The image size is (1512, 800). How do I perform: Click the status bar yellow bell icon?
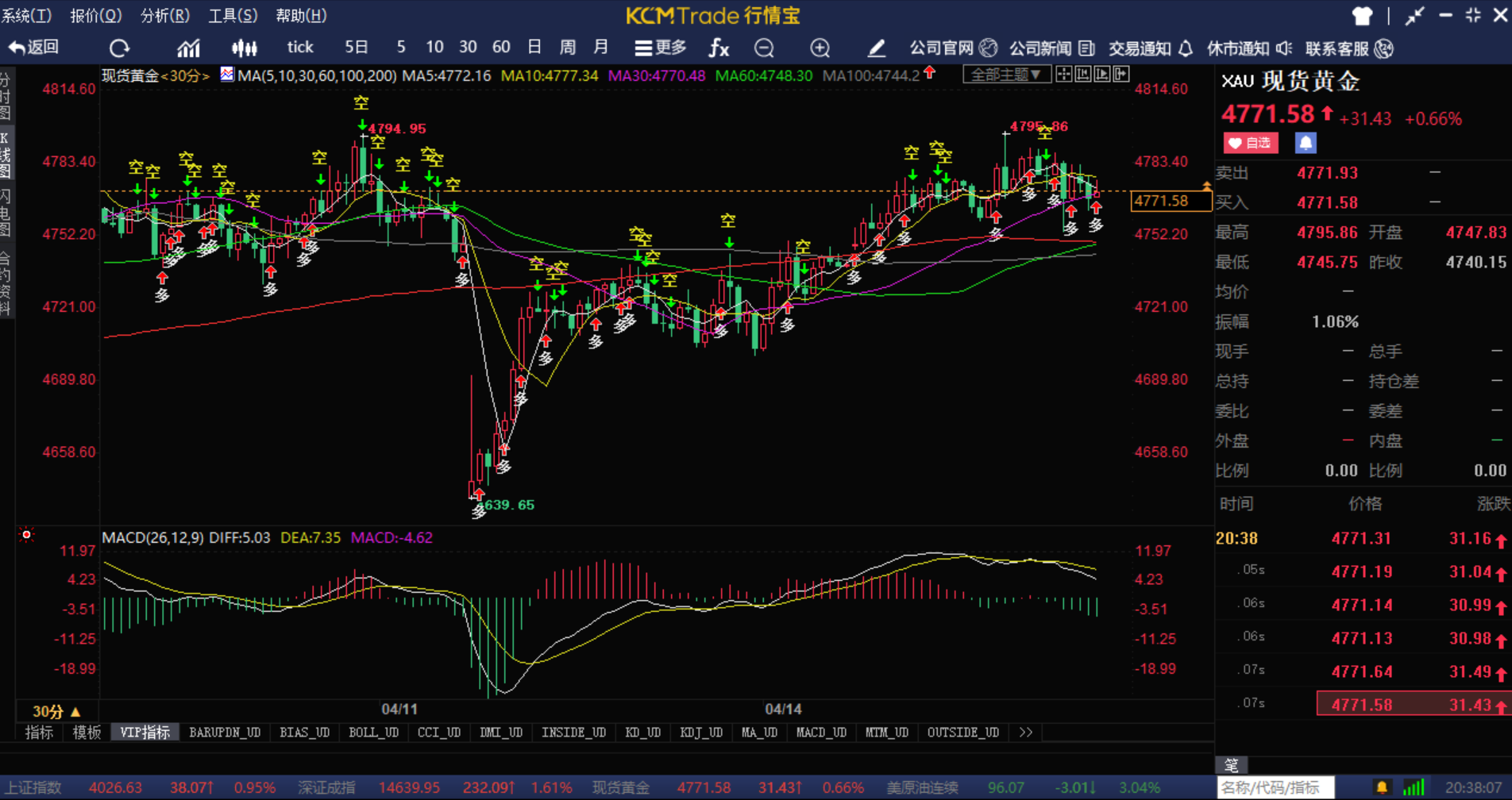pos(1382,787)
